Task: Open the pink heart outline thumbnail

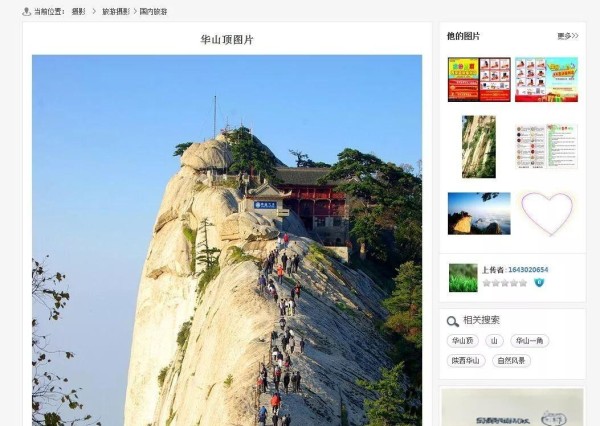Action: pos(547,214)
